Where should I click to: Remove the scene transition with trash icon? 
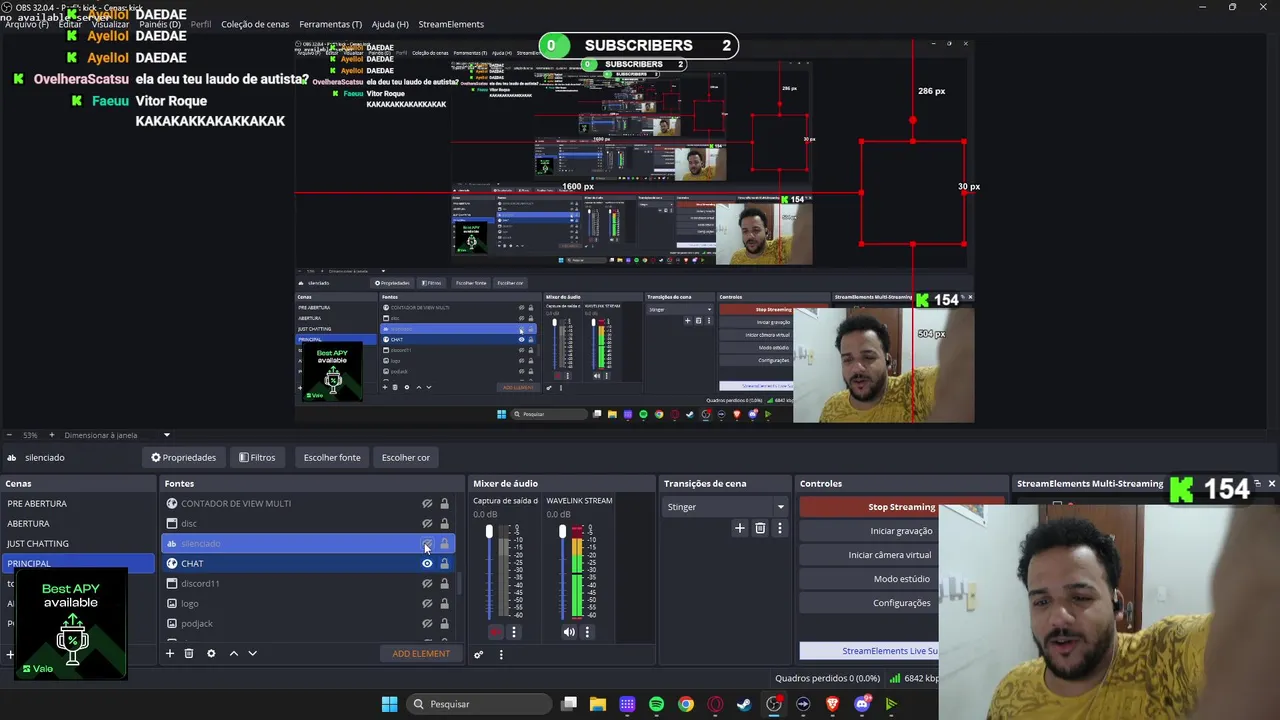(x=760, y=528)
